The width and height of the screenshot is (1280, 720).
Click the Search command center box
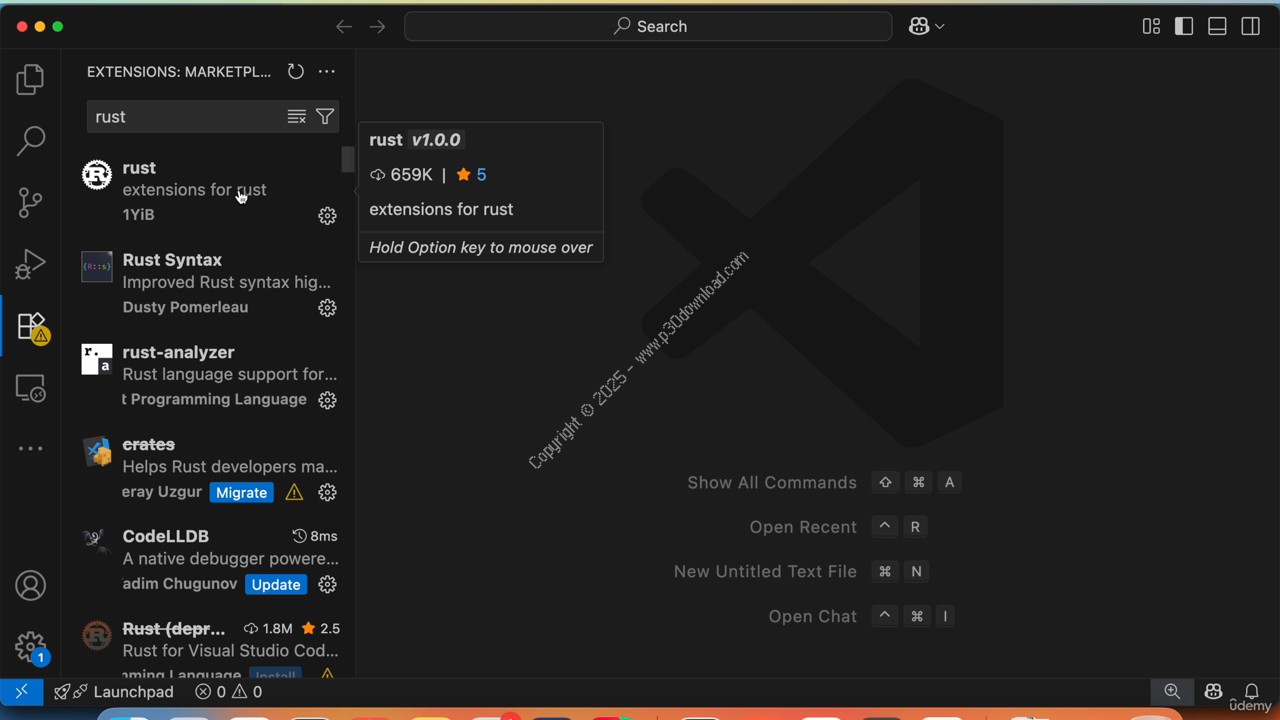(x=648, y=27)
